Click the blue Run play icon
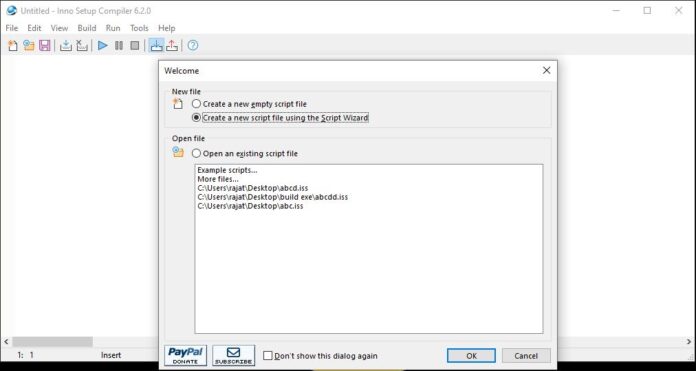The image size is (696, 371). click(103, 45)
